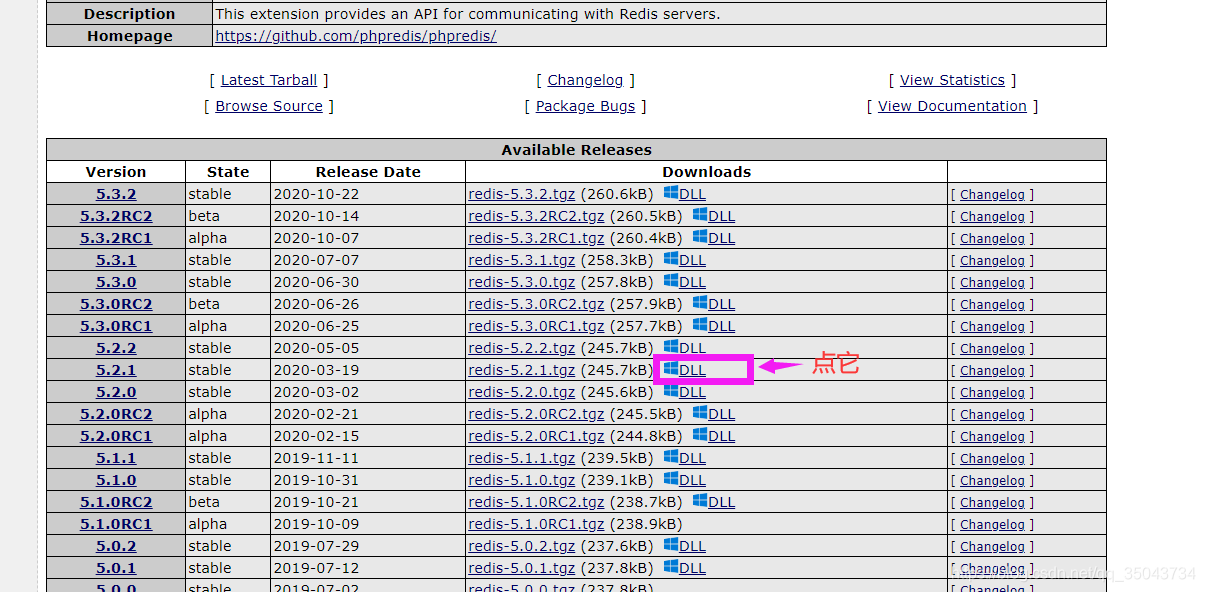1205x592 pixels.
Task: Click the Windows DLL icon for 5.2.0
Action: pyautogui.click(x=671, y=391)
